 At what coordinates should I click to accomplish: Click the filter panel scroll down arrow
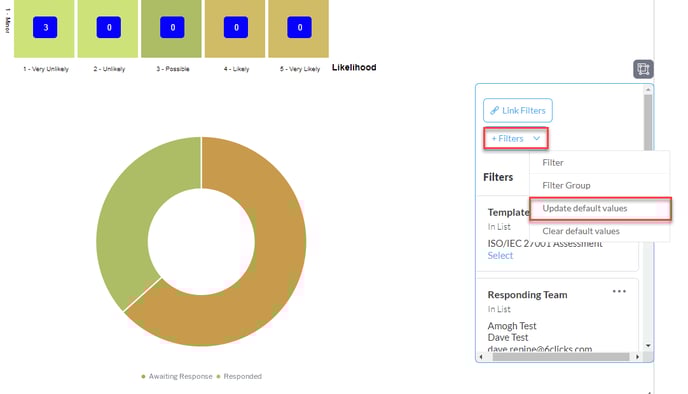coord(648,346)
